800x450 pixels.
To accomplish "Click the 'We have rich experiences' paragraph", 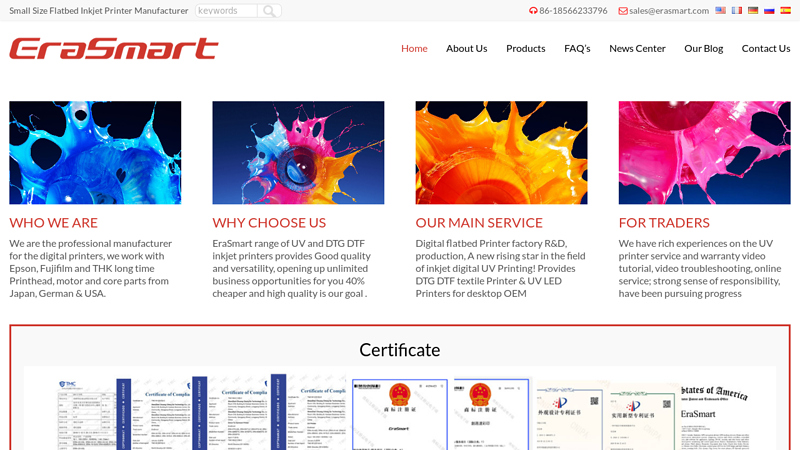I will pos(699,268).
